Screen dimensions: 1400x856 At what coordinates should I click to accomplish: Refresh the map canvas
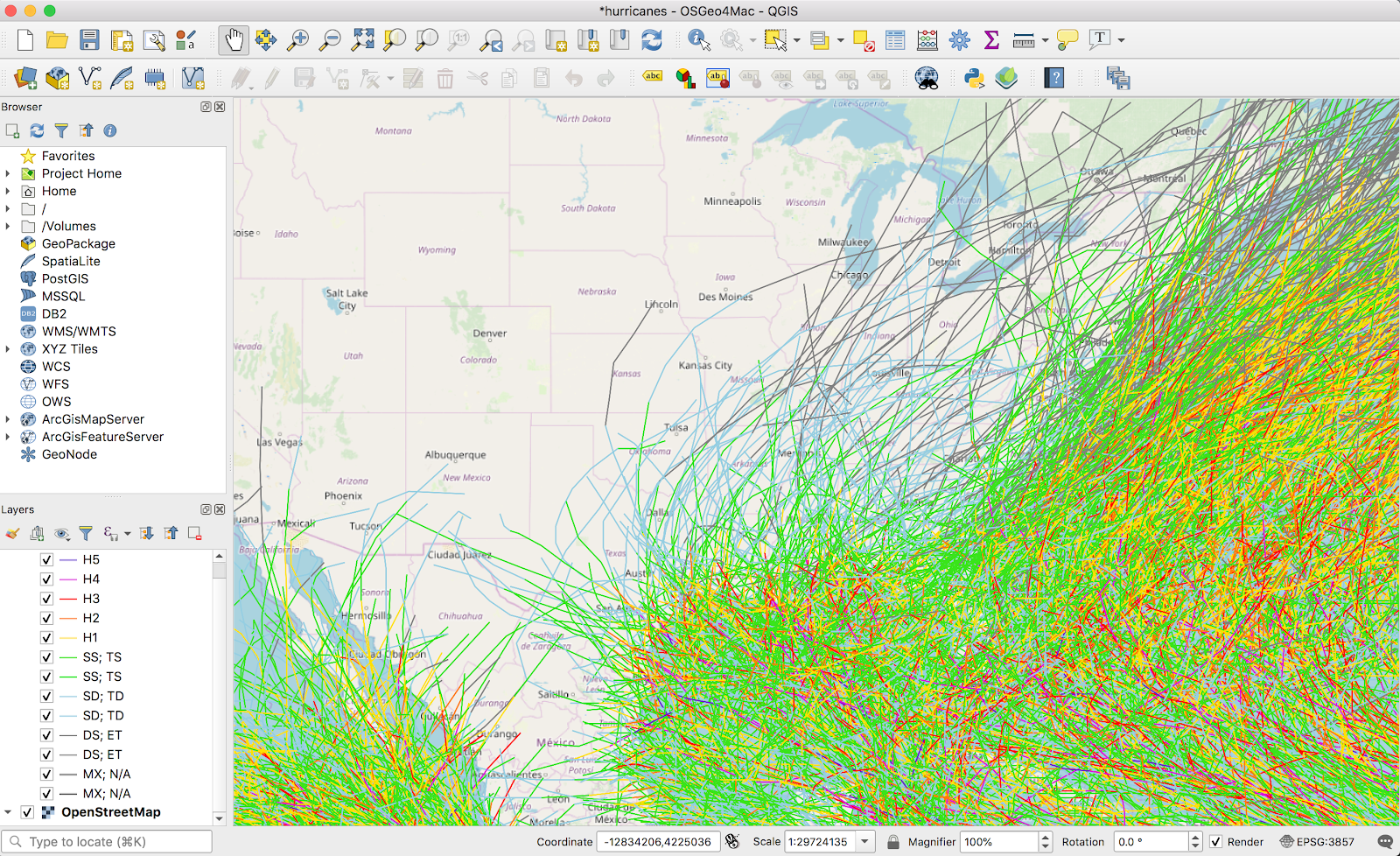(652, 40)
